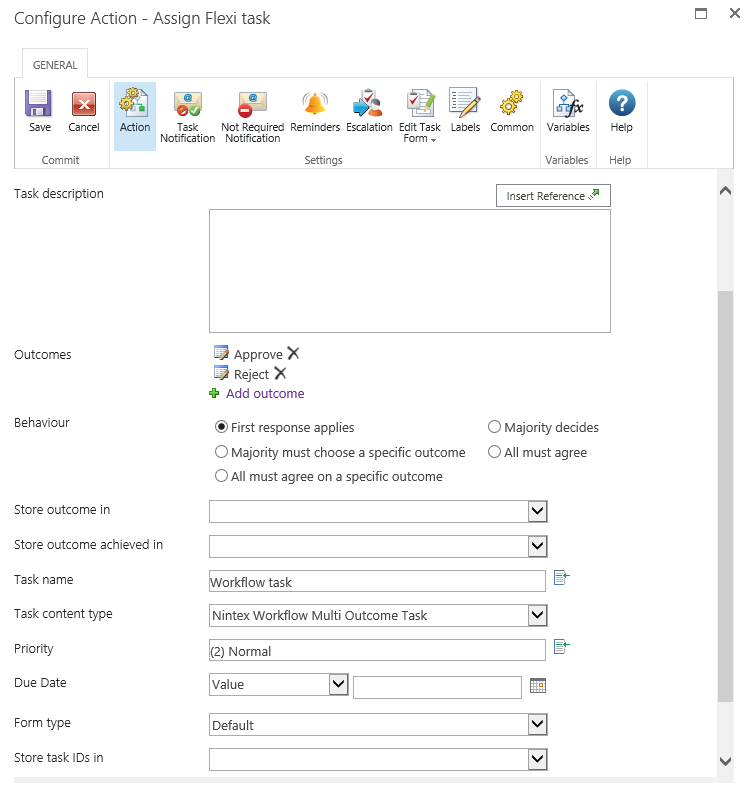
Task: Click the Insert Reference button
Action: click(x=553, y=196)
